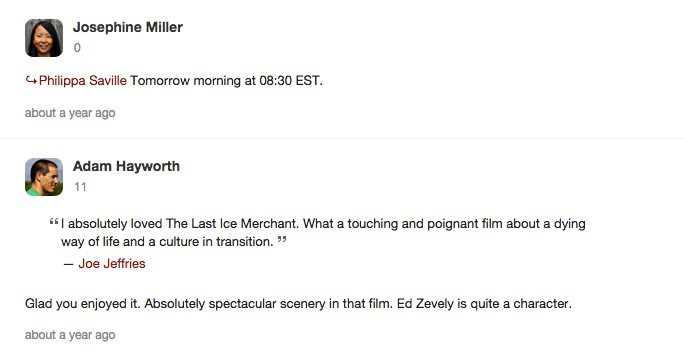Click the film title 'The Last Ice Merchant'
The width and height of the screenshot is (684, 360).
232,224
